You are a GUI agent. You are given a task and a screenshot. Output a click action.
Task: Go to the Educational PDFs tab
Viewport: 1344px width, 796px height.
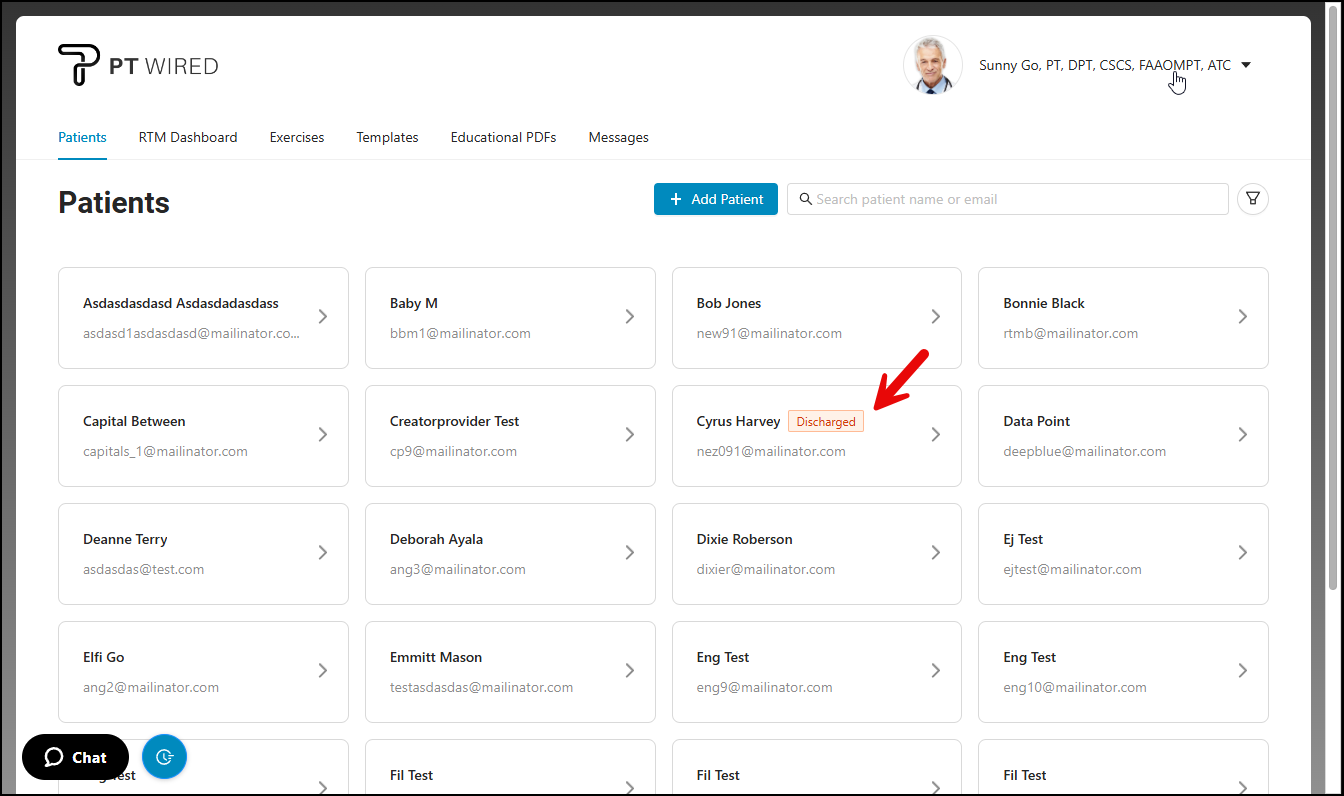click(503, 138)
